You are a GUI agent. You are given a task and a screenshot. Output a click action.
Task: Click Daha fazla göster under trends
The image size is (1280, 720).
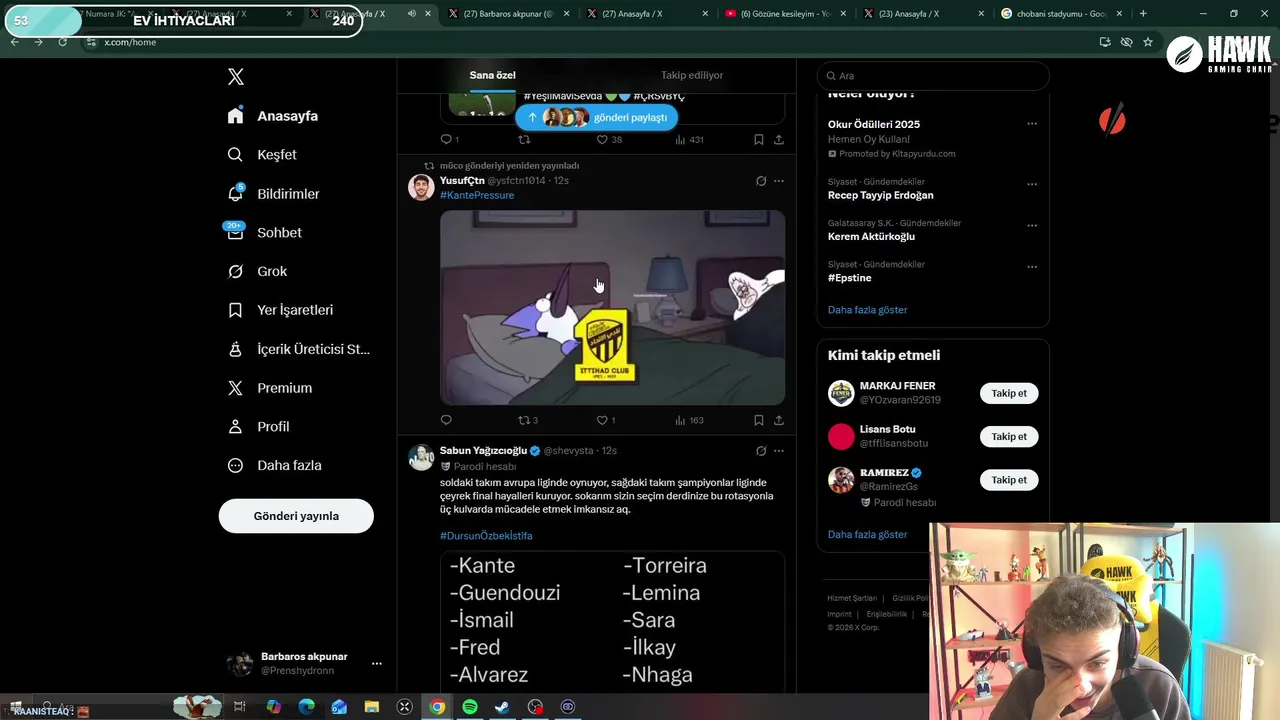tap(867, 310)
